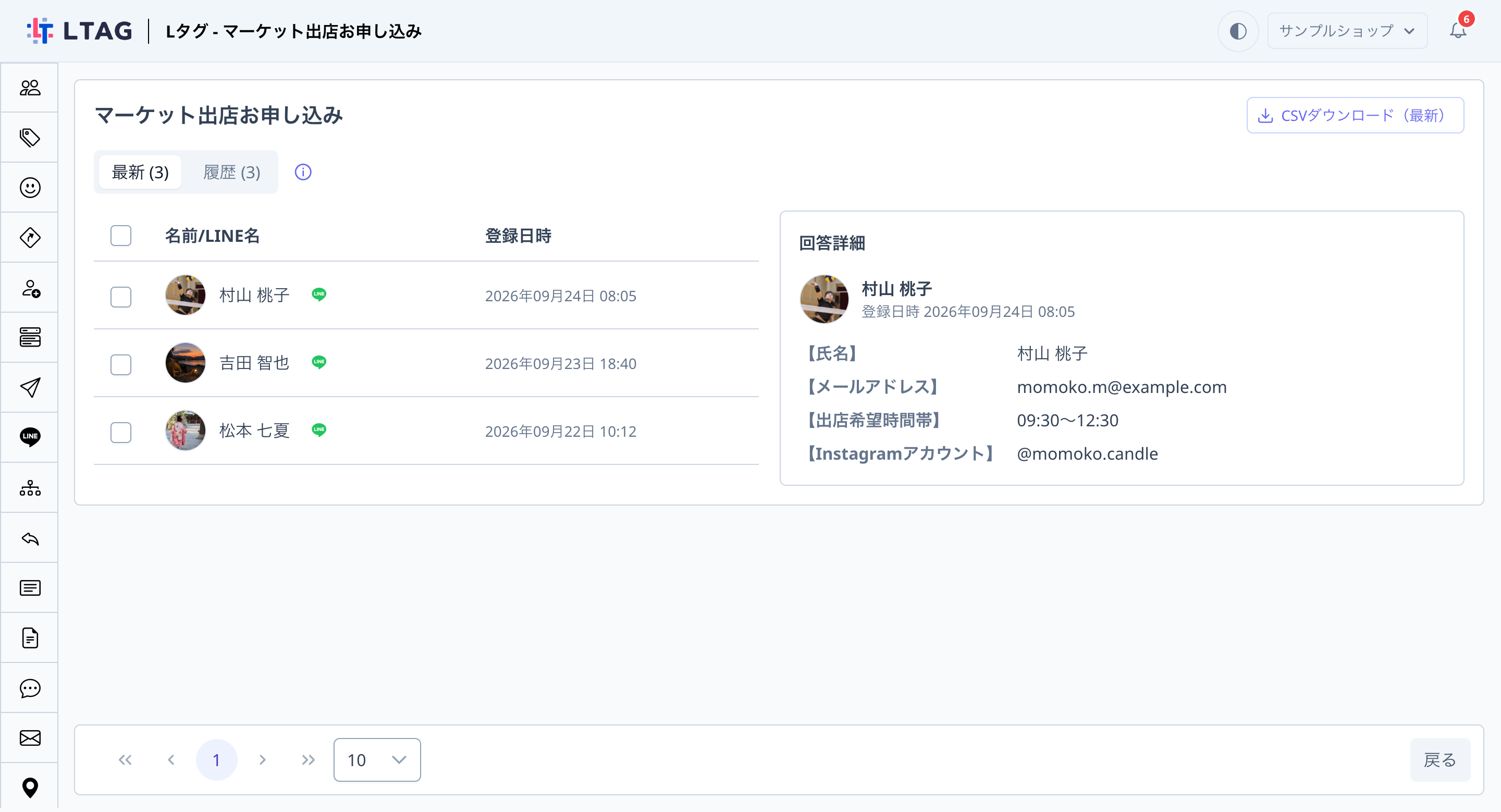The width and height of the screenshot is (1501, 812).
Task: Switch to the 履歴 (3) tab
Action: click(231, 173)
